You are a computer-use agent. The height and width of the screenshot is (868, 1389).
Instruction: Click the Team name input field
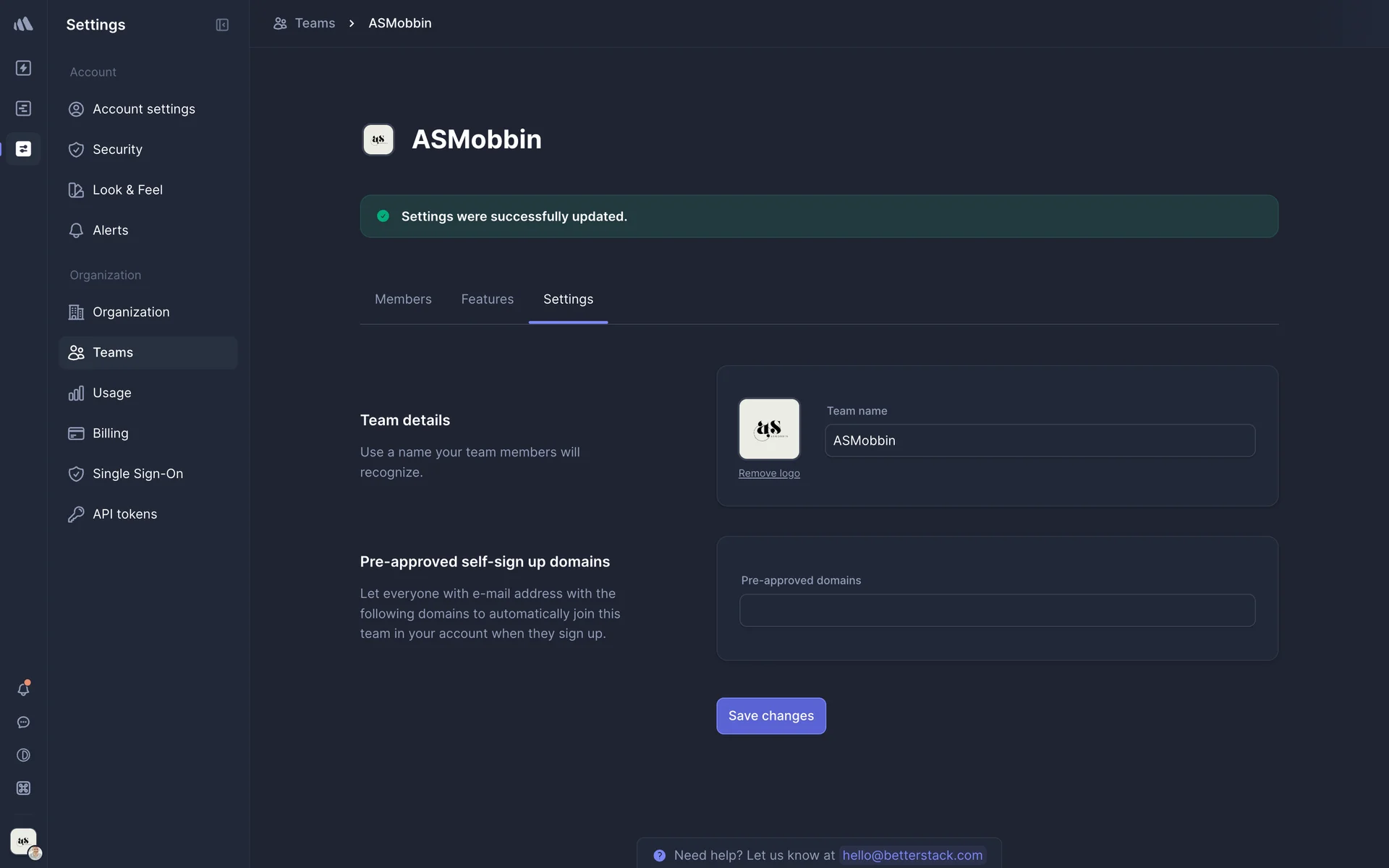tap(1040, 441)
